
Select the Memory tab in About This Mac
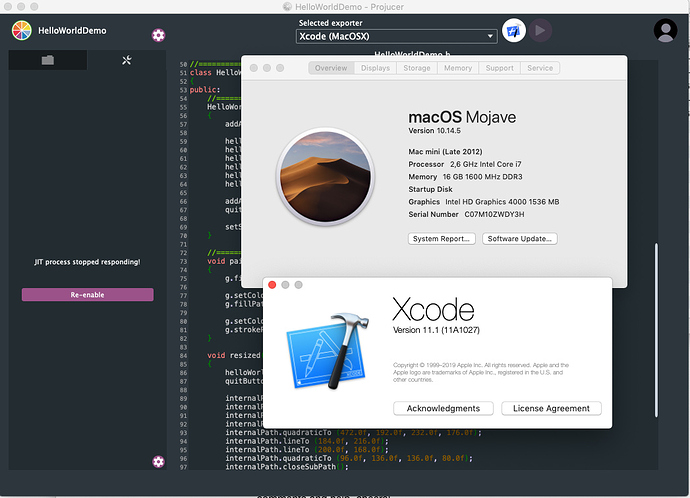(458, 68)
